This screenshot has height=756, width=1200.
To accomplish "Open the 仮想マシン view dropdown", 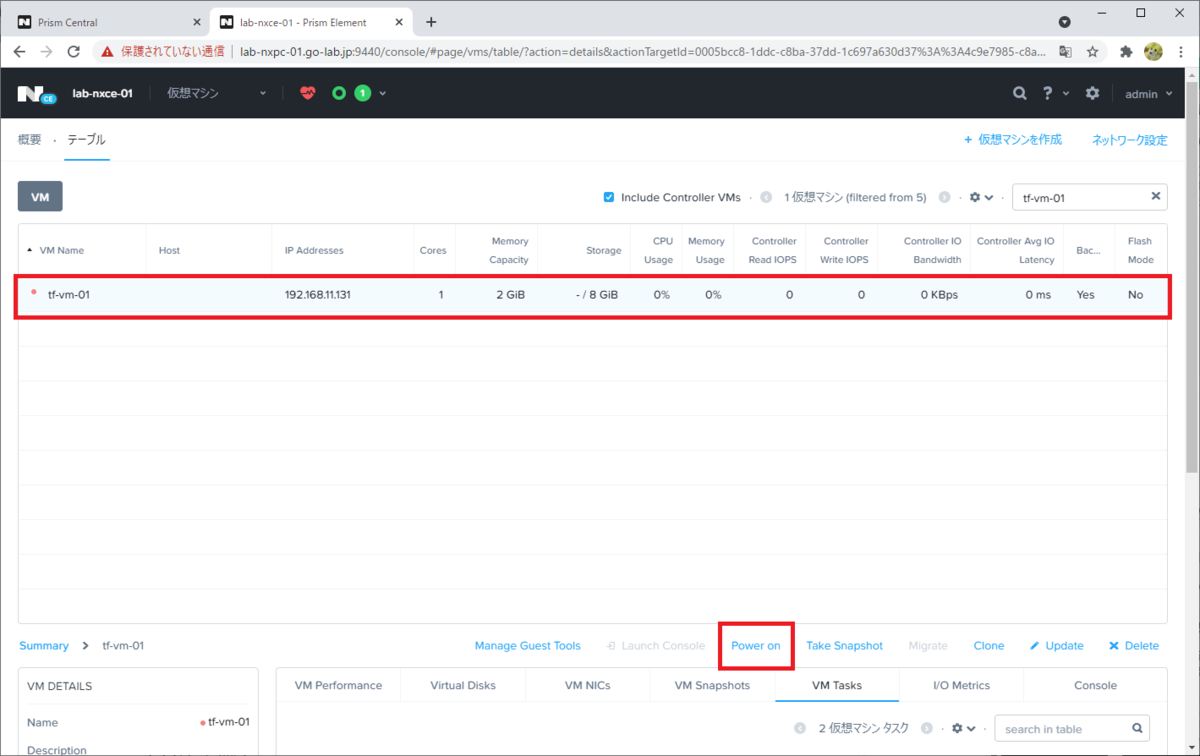I will [x=217, y=93].
